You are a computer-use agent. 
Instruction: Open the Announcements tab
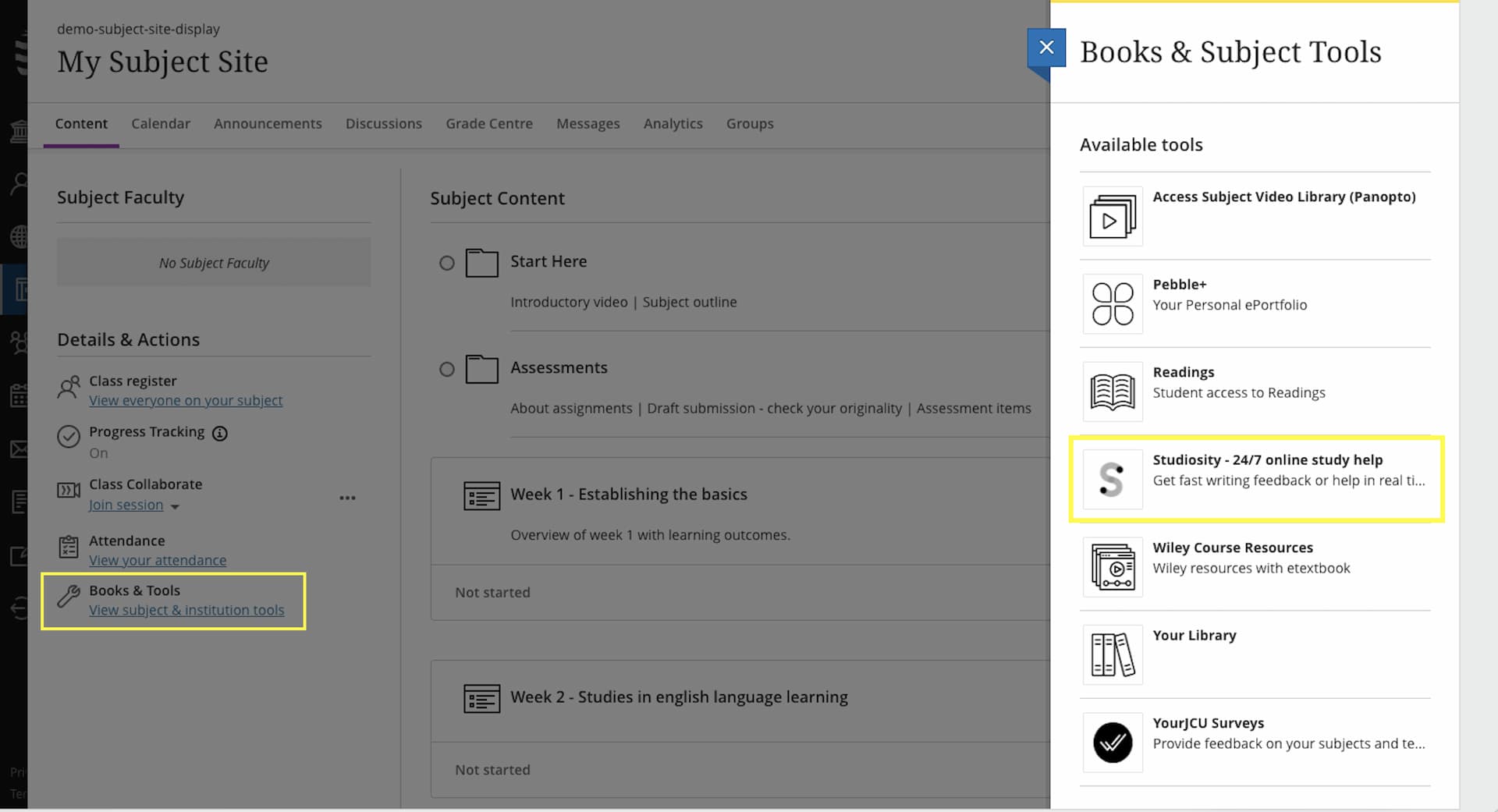coord(268,123)
